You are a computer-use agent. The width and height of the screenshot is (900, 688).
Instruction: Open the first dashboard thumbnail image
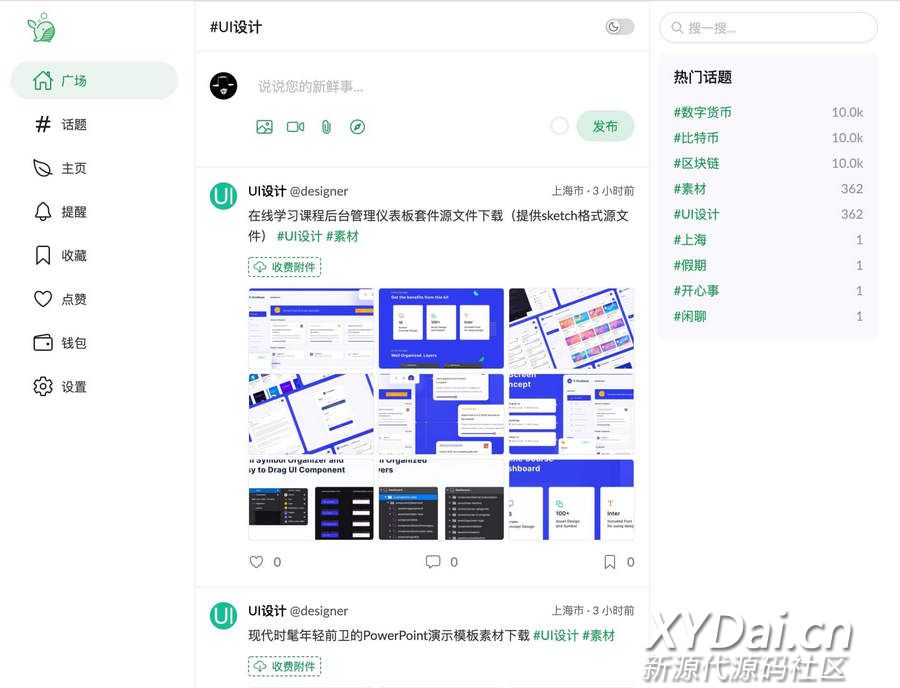(x=311, y=329)
